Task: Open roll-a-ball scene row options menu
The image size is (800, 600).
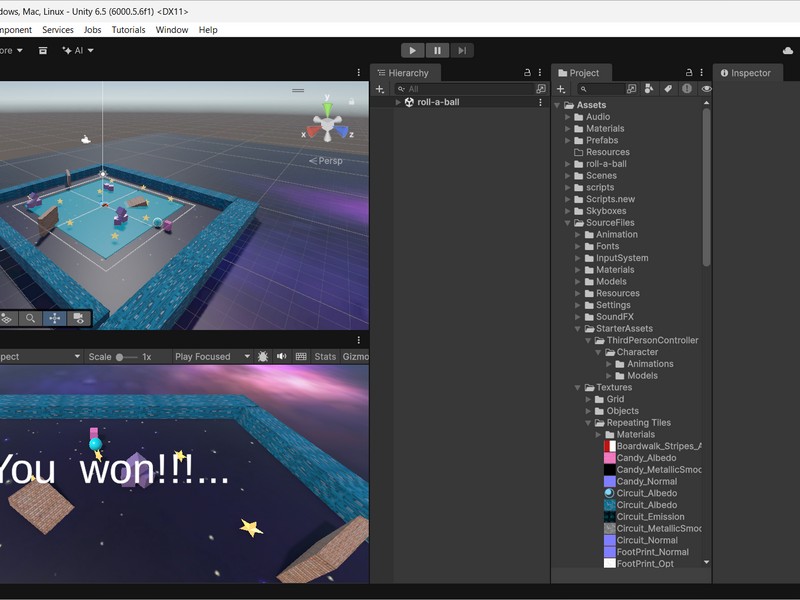Action: pos(540,102)
